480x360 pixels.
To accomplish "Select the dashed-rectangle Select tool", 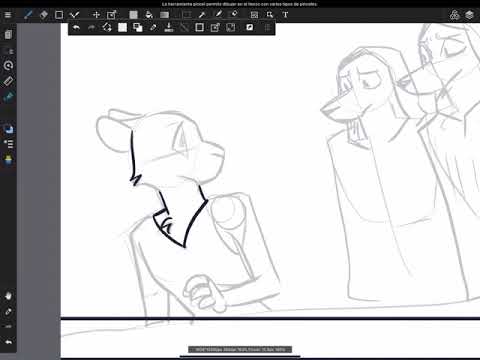I will [x=187, y=15].
